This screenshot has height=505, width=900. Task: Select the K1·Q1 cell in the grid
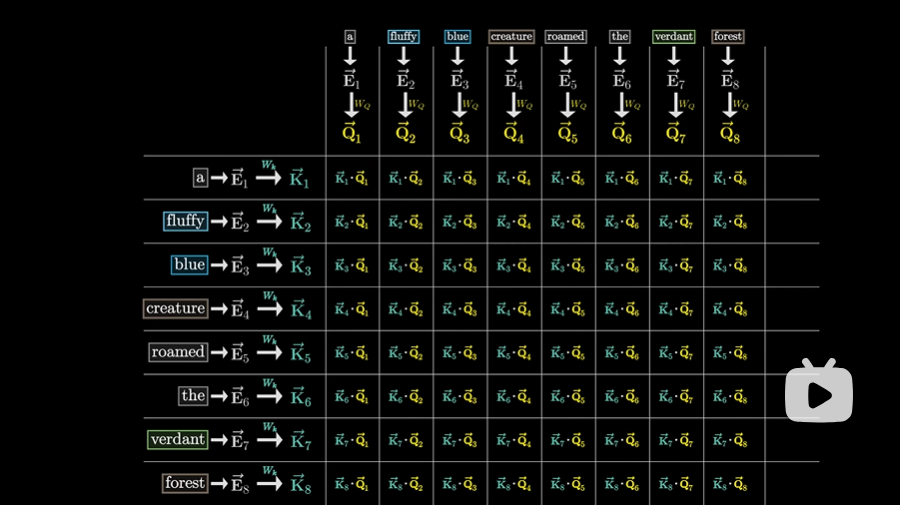click(352, 179)
